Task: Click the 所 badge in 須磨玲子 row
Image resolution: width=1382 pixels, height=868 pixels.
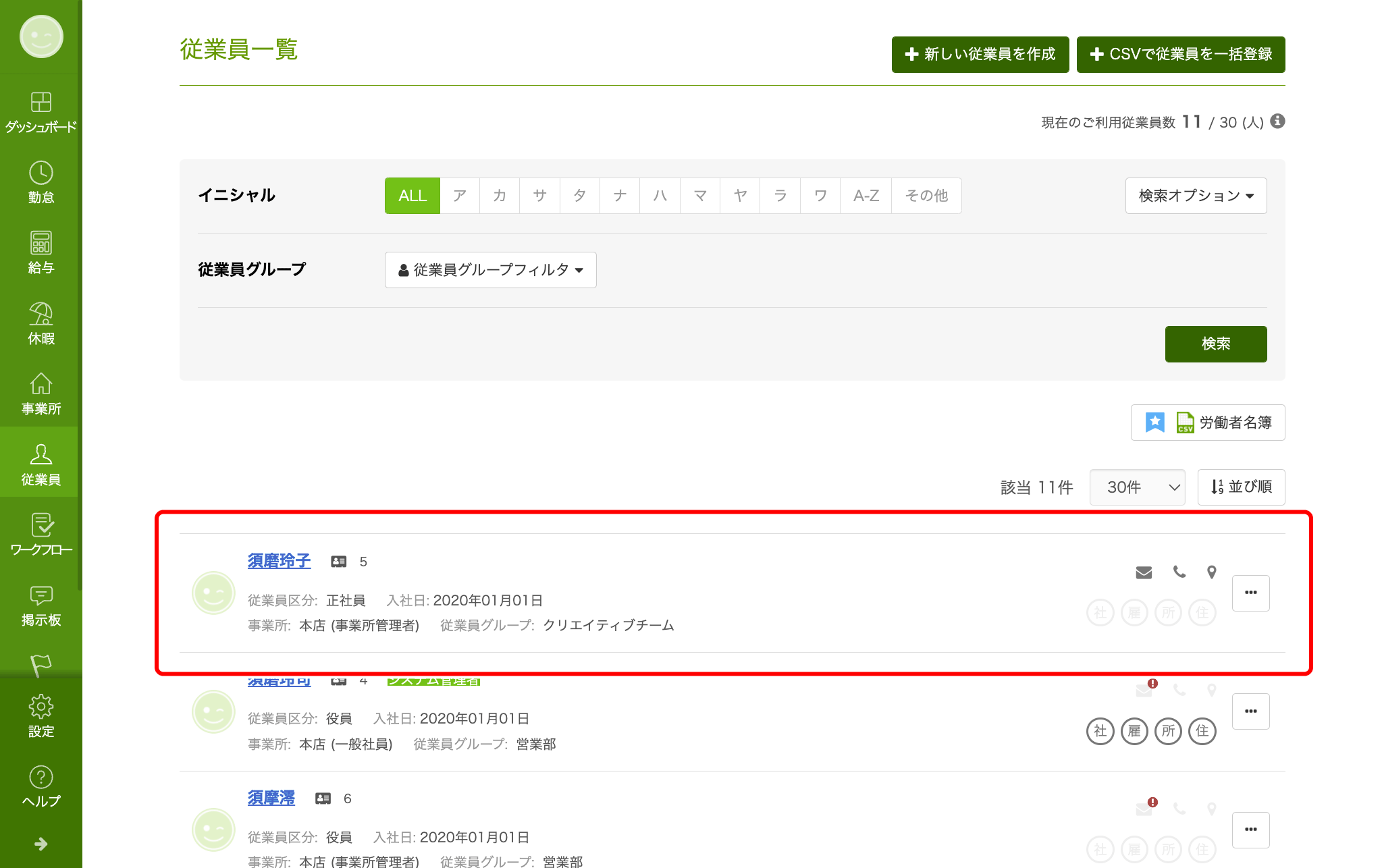Action: pos(1169,613)
